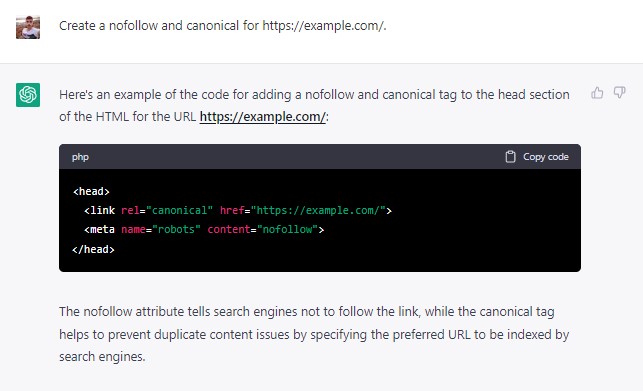Click the user prompt about nofollow and canonical

tap(223, 26)
